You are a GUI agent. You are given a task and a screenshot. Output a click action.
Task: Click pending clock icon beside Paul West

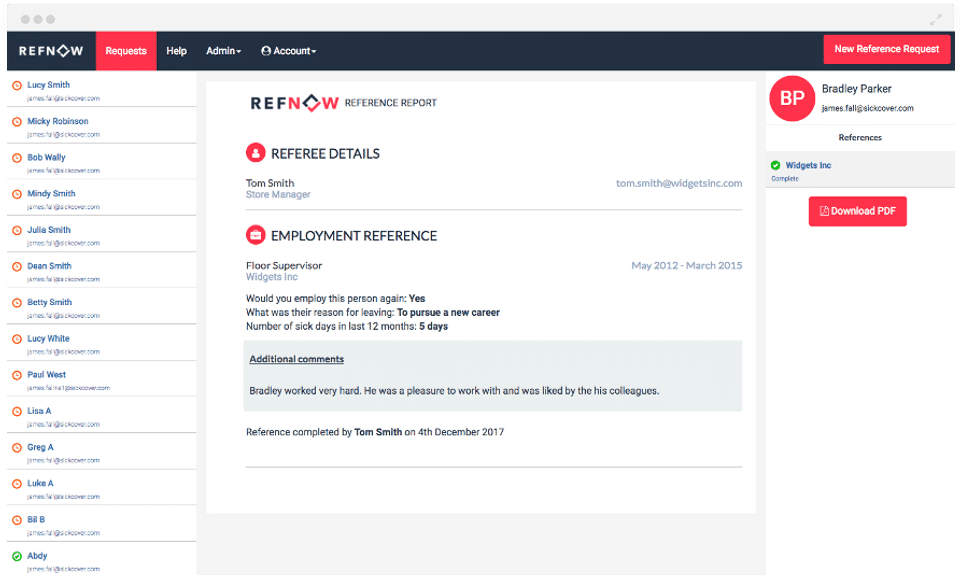[x=17, y=375]
